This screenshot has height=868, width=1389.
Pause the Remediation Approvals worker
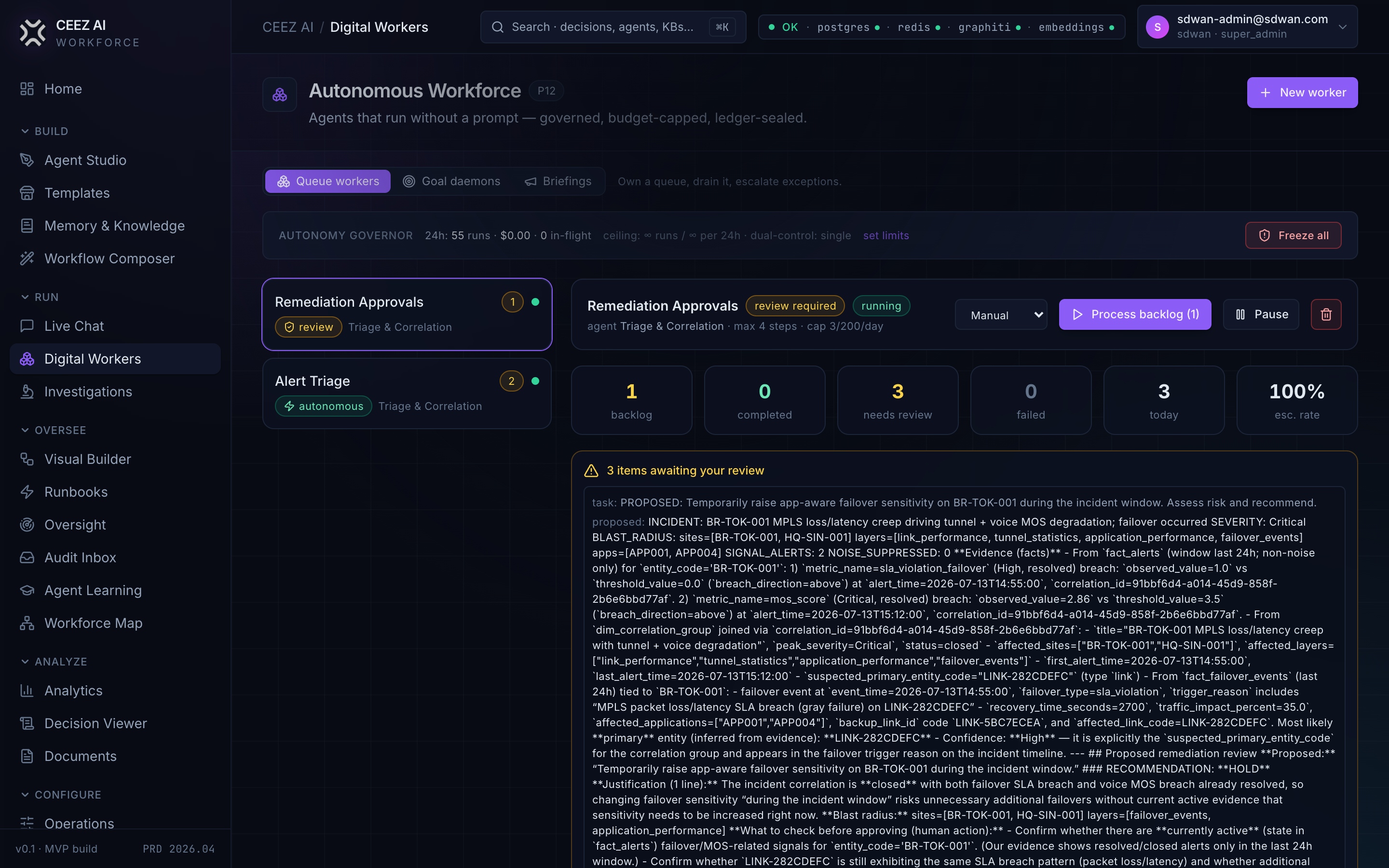click(1261, 314)
